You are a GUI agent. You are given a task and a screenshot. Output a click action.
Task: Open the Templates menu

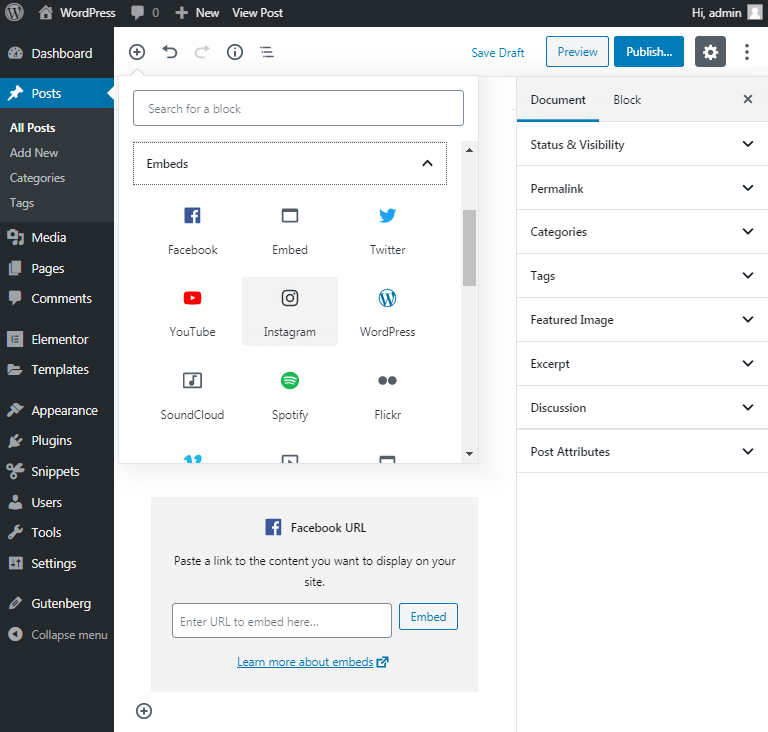pos(57,370)
